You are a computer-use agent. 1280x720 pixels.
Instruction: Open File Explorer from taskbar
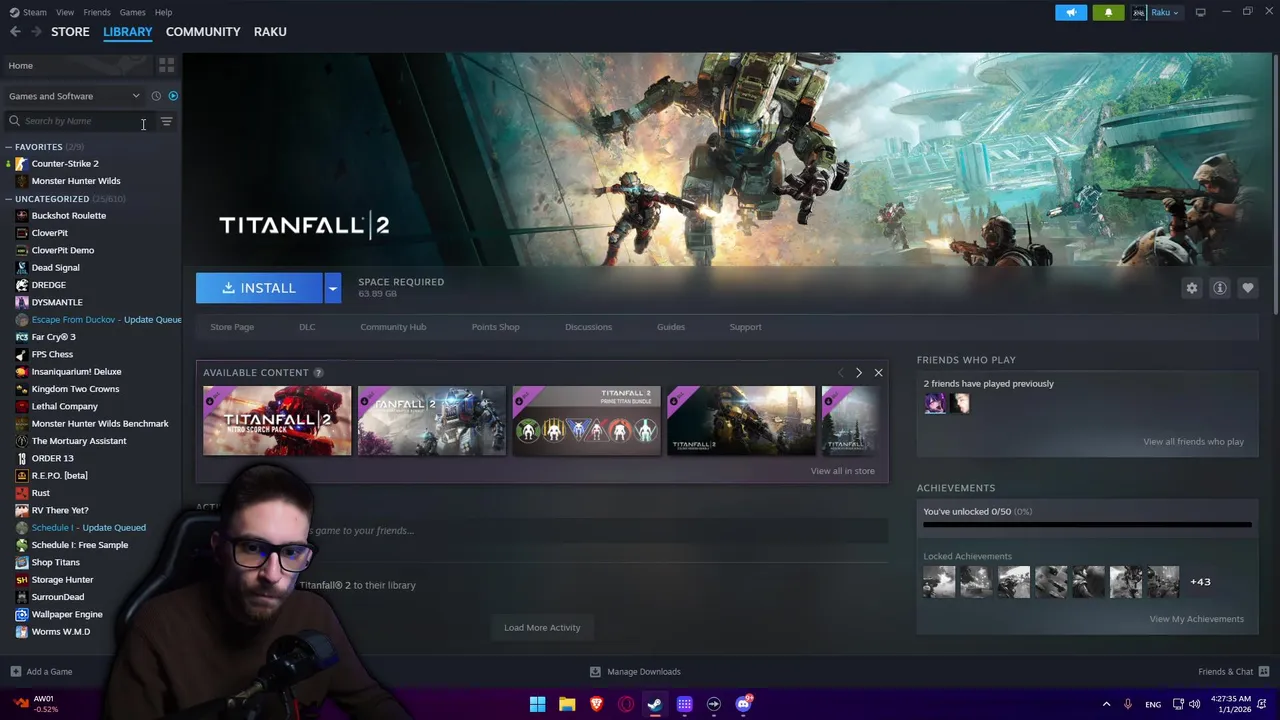pyautogui.click(x=567, y=704)
